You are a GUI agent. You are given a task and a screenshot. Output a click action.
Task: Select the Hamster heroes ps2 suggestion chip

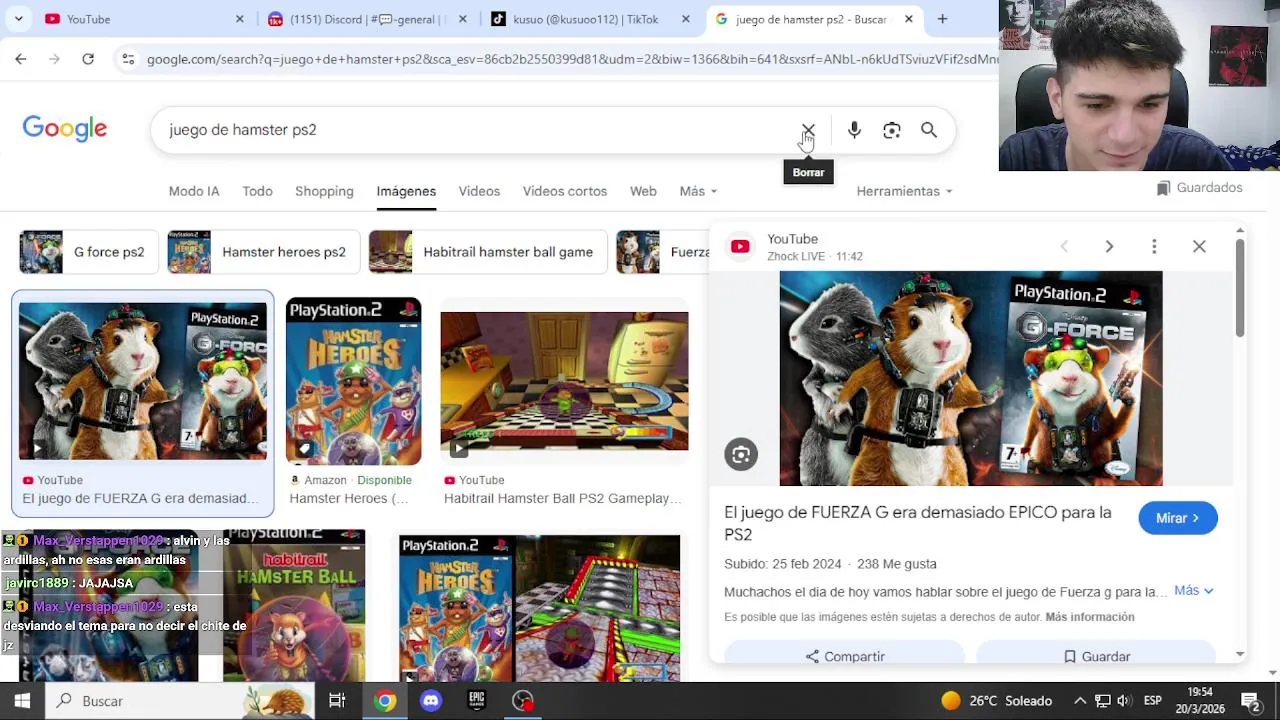point(263,252)
